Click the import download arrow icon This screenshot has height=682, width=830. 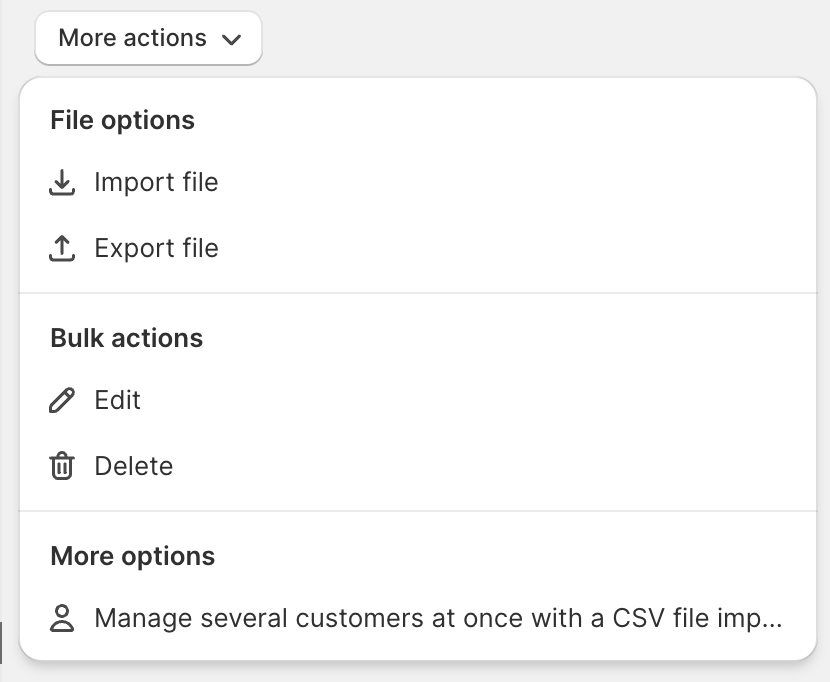coord(62,182)
